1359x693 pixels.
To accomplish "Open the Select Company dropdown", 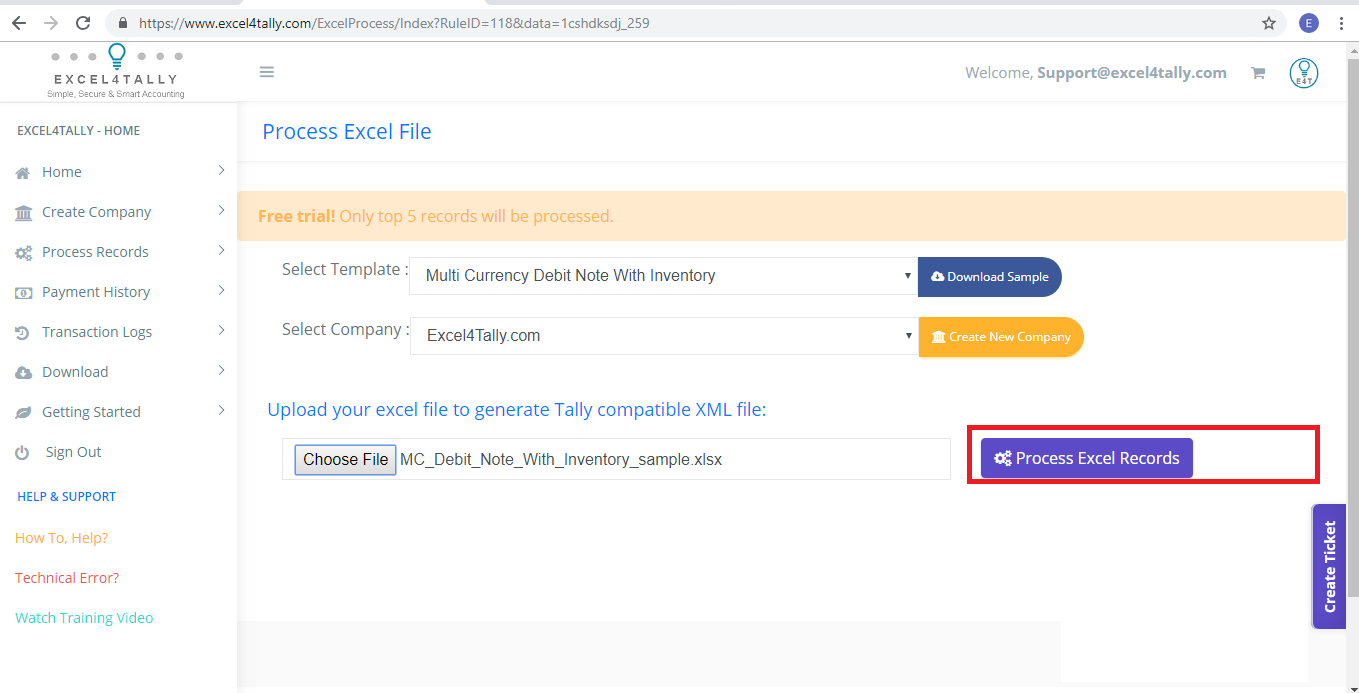I will [663, 336].
